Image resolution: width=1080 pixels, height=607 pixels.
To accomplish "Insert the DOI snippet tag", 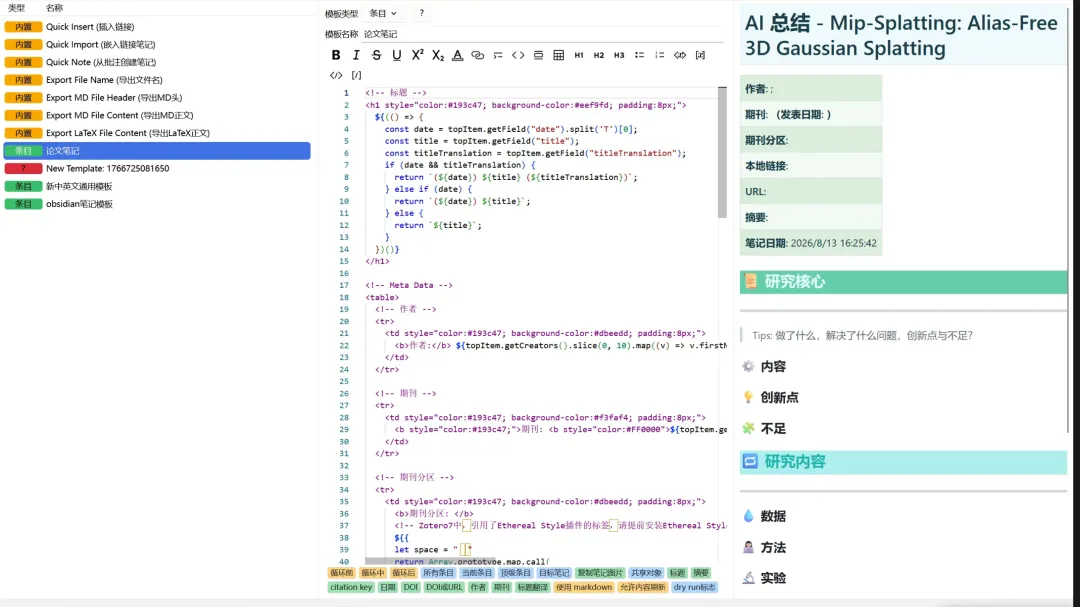I will tap(411, 587).
